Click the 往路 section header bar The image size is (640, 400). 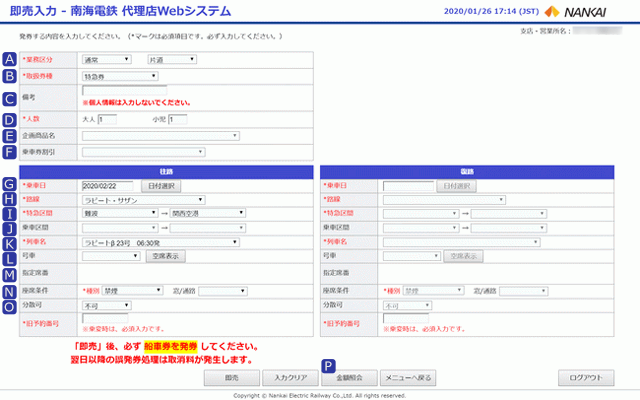(x=167, y=172)
